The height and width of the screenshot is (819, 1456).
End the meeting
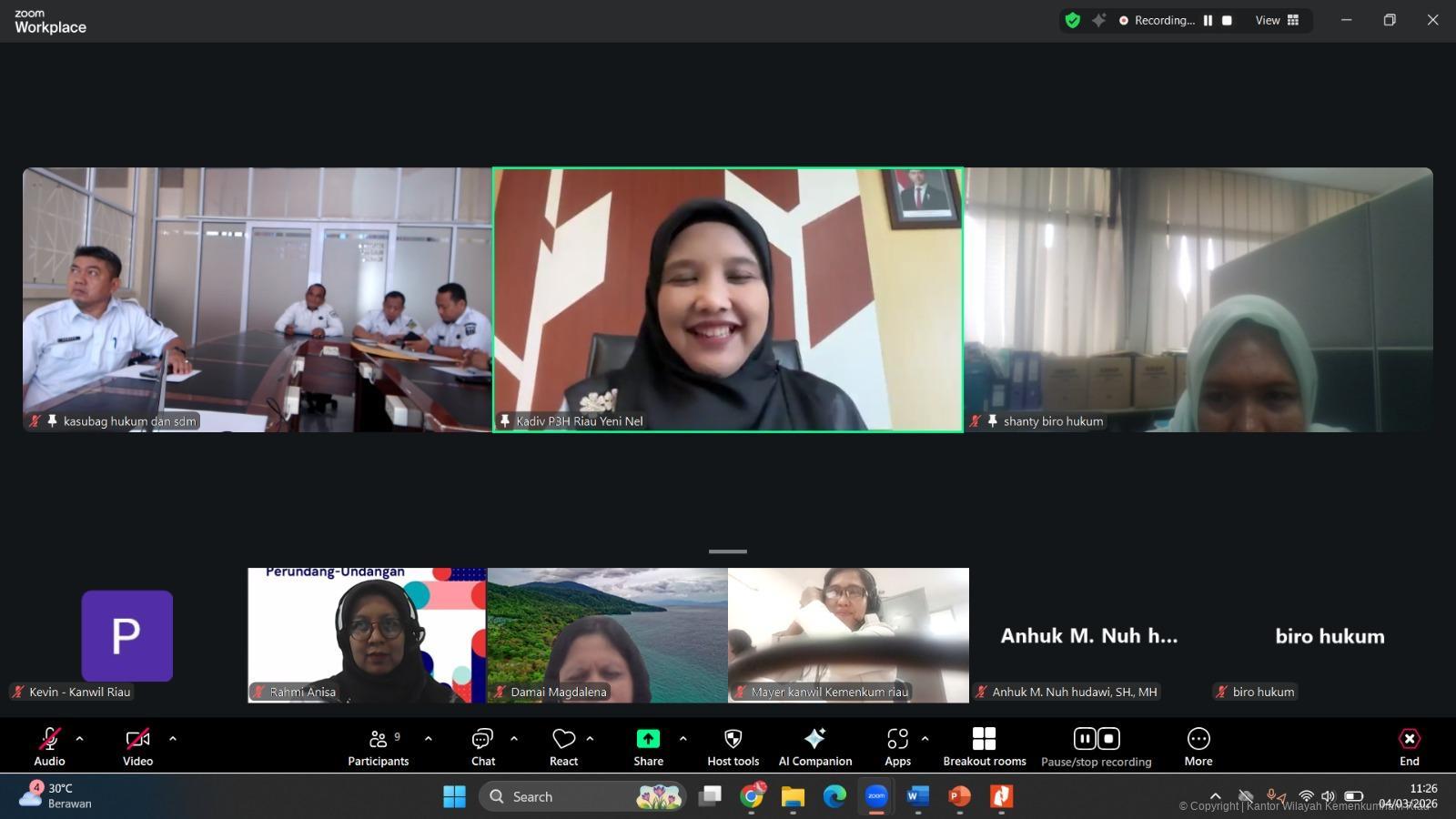point(1409,746)
